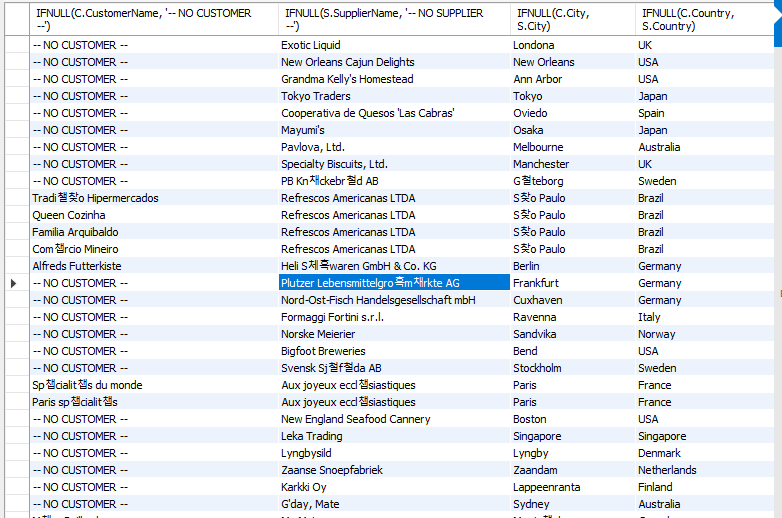
Task: Select the Finland country cell
Action: point(704,487)
